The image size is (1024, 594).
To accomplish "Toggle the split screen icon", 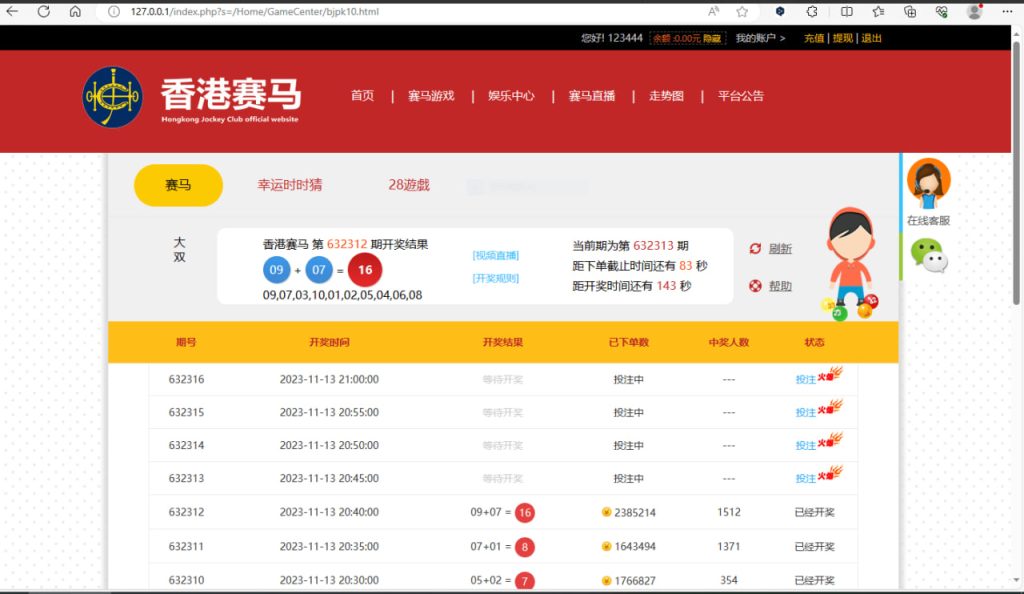I will coord(846,11).
